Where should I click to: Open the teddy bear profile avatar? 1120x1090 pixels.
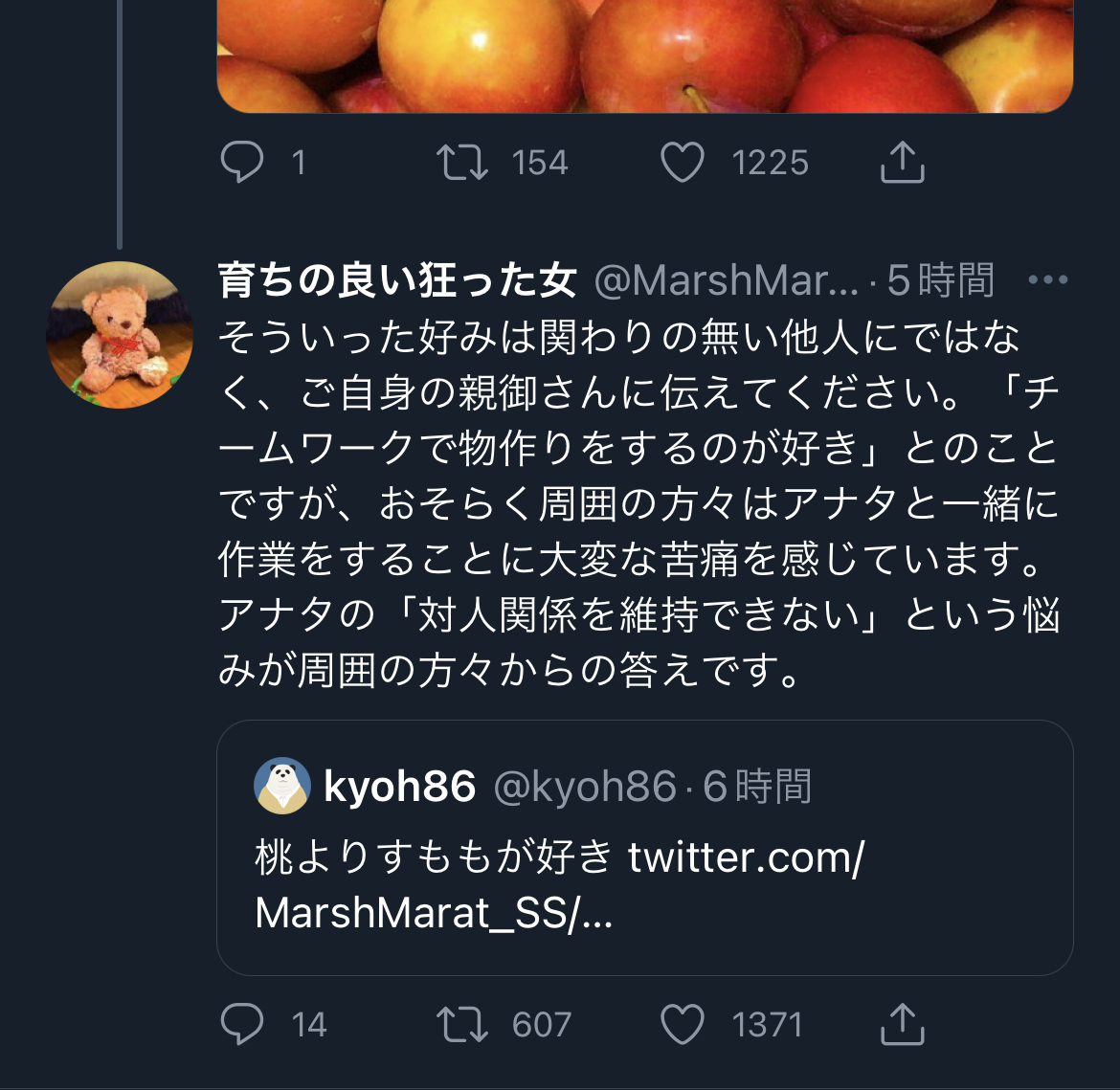[x=120, y=335]
